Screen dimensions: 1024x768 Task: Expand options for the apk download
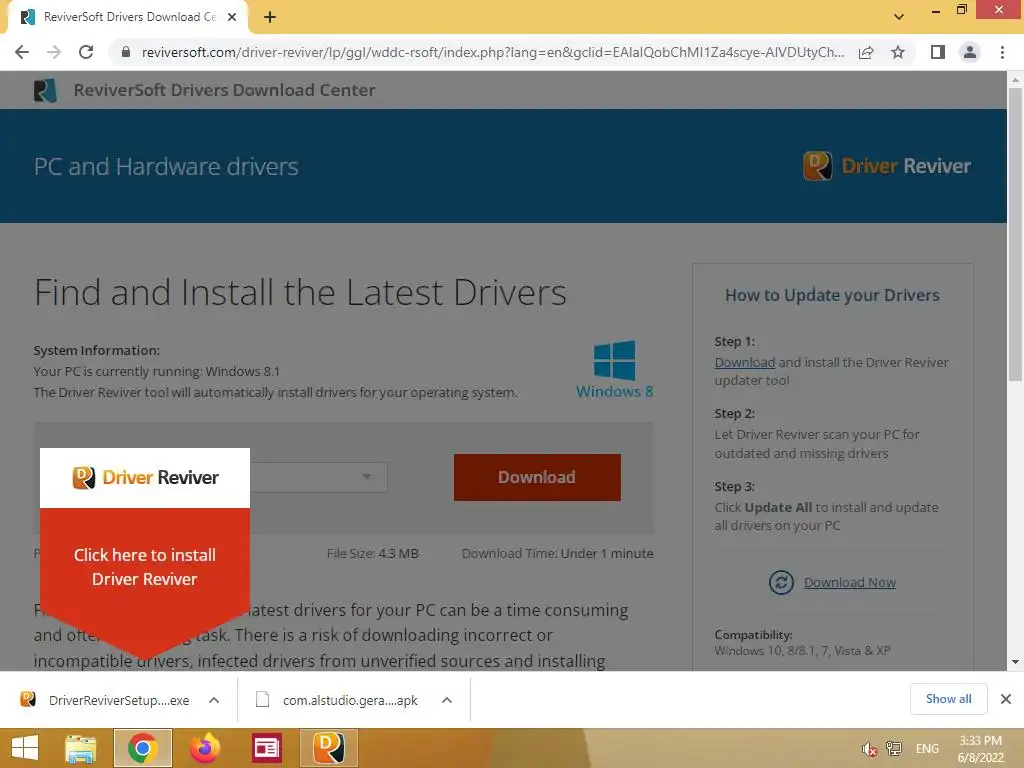447,700
